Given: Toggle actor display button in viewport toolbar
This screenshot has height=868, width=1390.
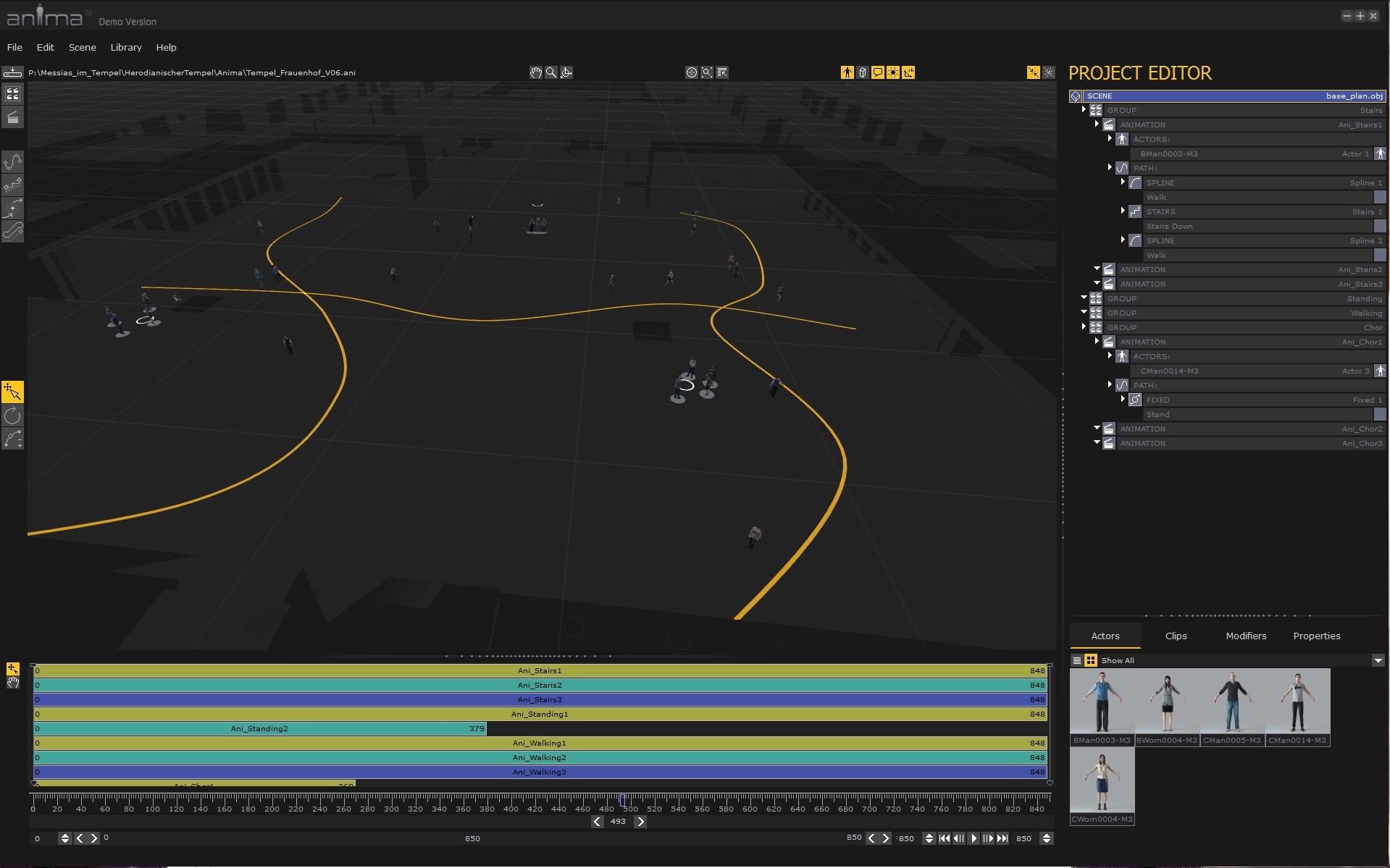Looking at the screenshot, I should [847, 72].
